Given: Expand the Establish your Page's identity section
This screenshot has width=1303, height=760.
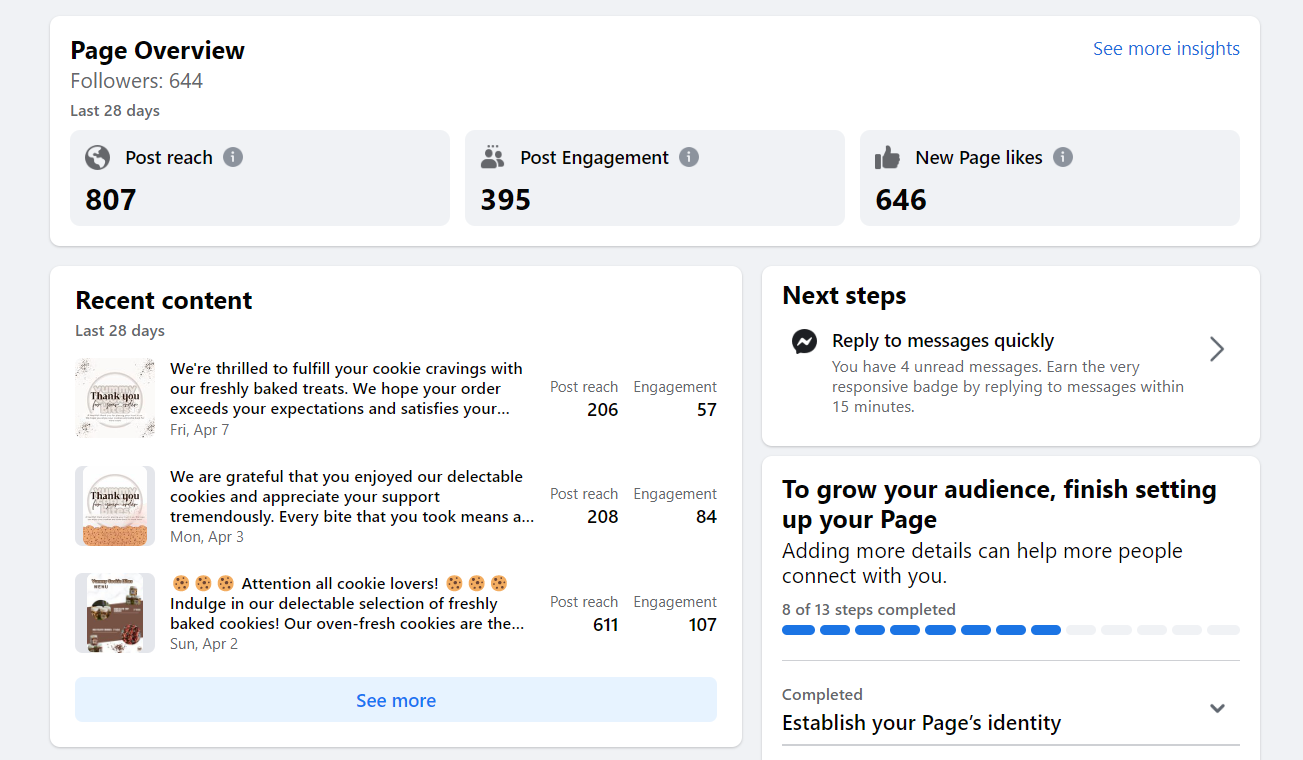Looking at the screenshot, I should click(1217, 709).
